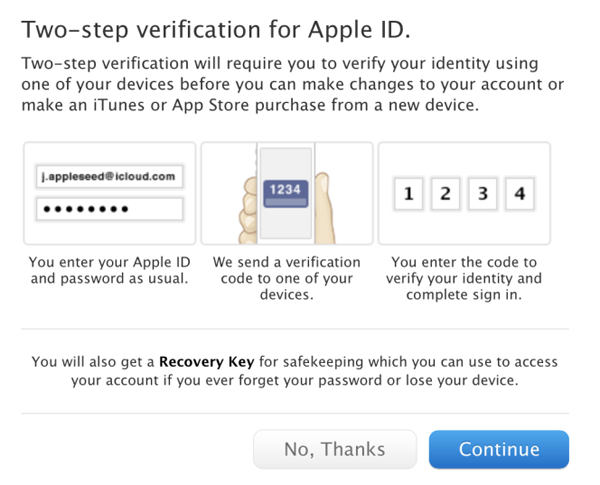Decline with the No, Thanks button
This screenshot has width=600, height=485.
pyautogui.click(x=335, y=449)
